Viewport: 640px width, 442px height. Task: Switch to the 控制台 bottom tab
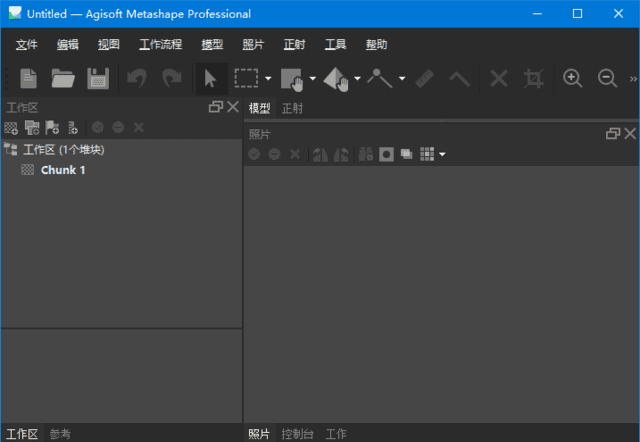[297, 433]
